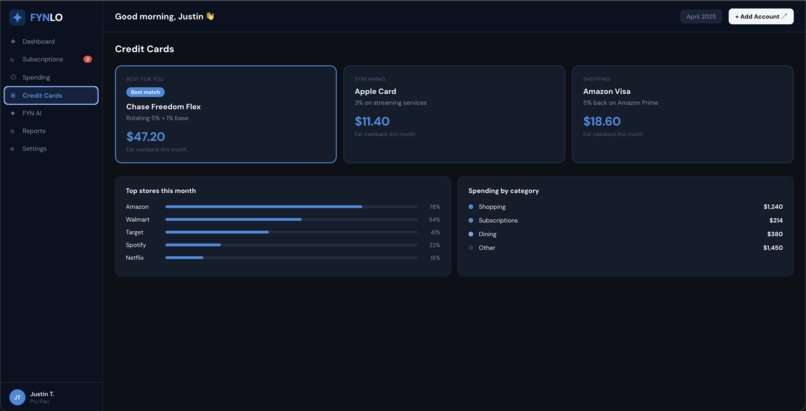Click the $47.20 cashback amount
The height and width of the screenshot is (411, 806).
(145, 137)
